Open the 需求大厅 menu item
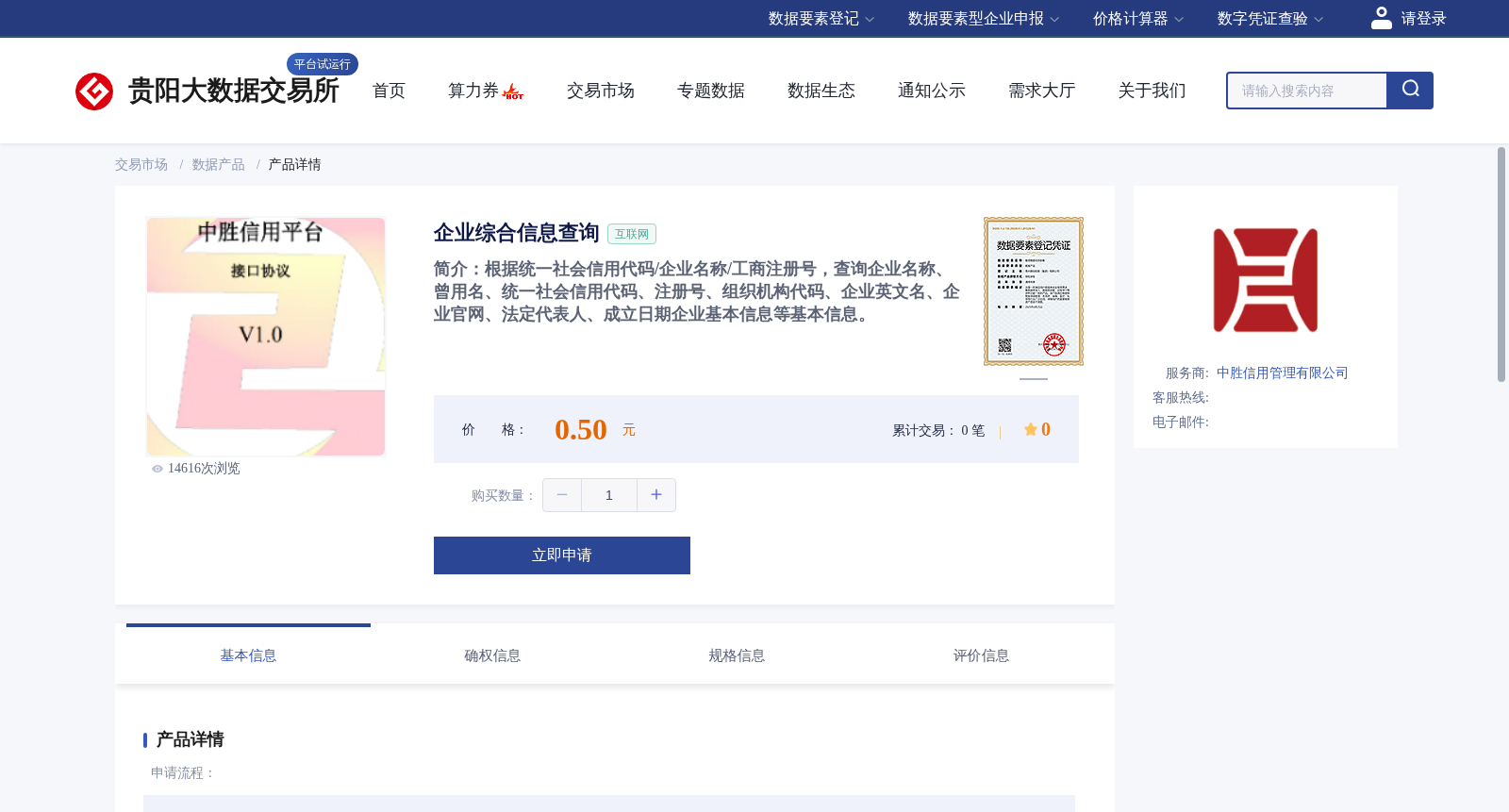This screenshot has width=1509, height=812. (1041, 91)
